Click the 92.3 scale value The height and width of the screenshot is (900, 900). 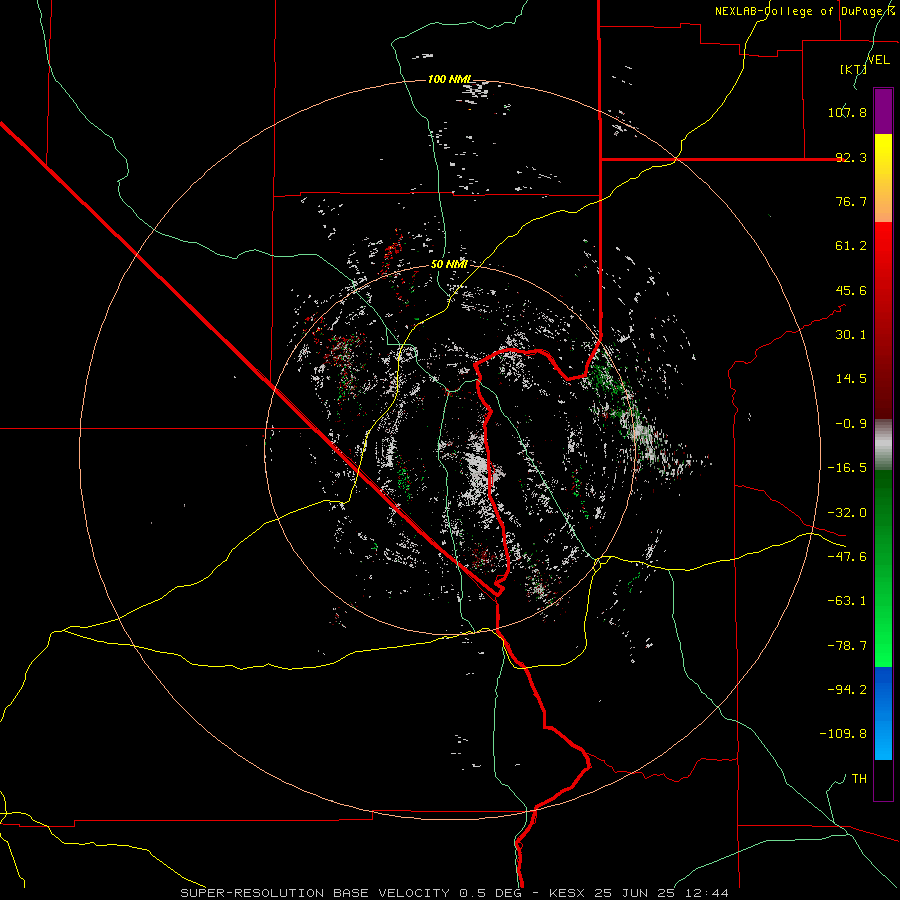(x=851, y=157)
